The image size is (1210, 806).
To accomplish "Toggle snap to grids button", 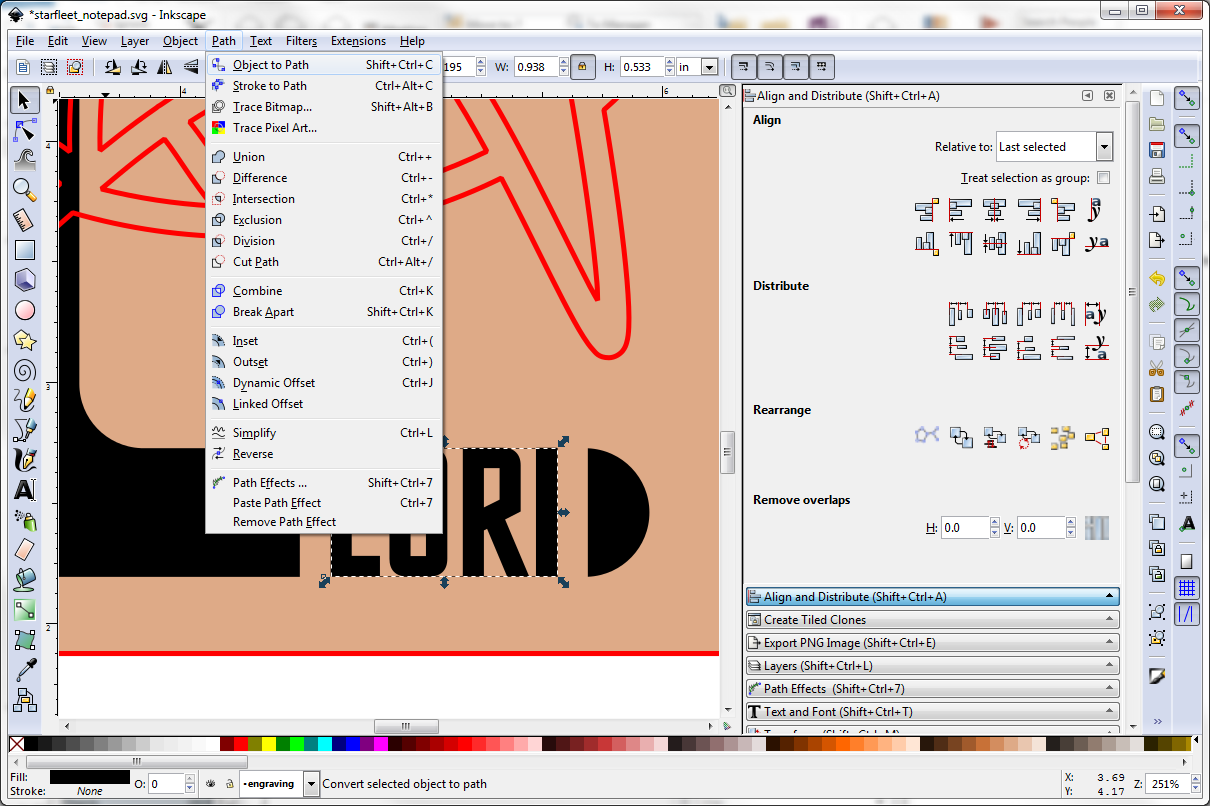I will click(x=1187, y=588).
